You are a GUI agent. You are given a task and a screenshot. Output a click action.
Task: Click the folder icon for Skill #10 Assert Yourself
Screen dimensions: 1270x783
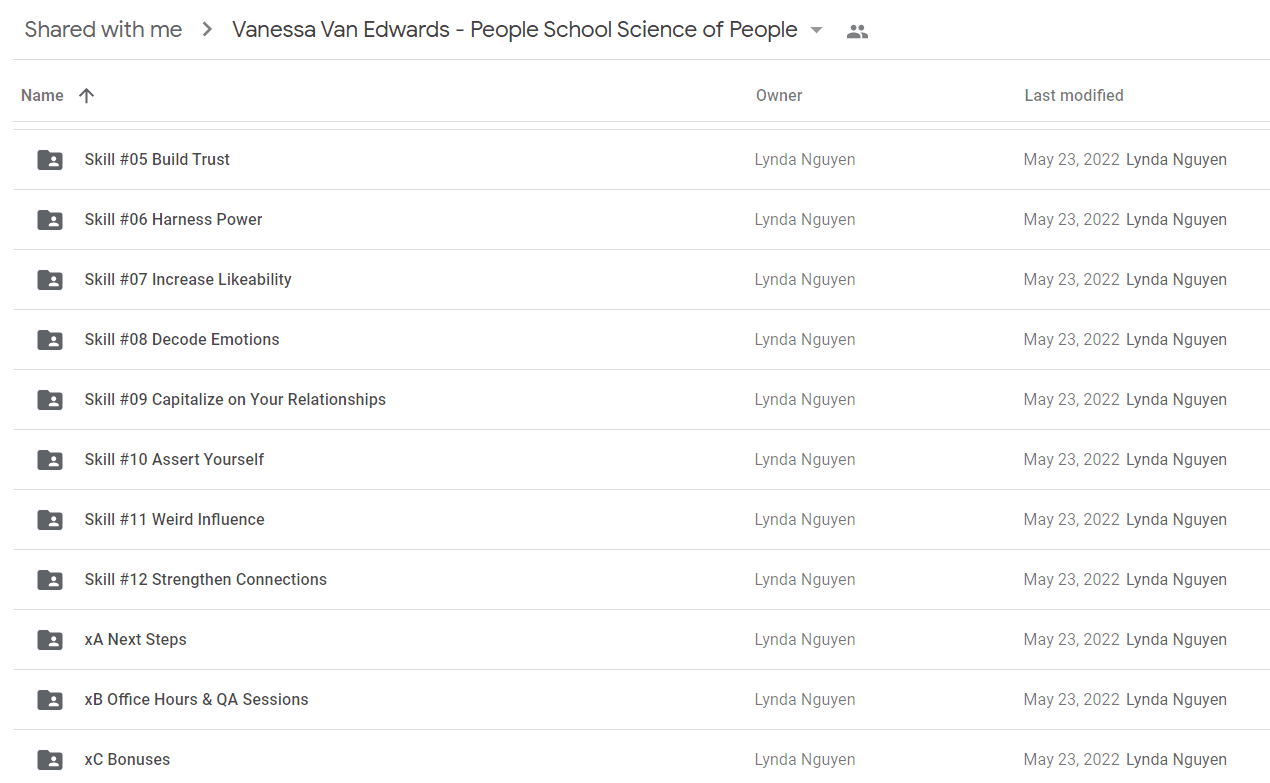coord(50,460)
